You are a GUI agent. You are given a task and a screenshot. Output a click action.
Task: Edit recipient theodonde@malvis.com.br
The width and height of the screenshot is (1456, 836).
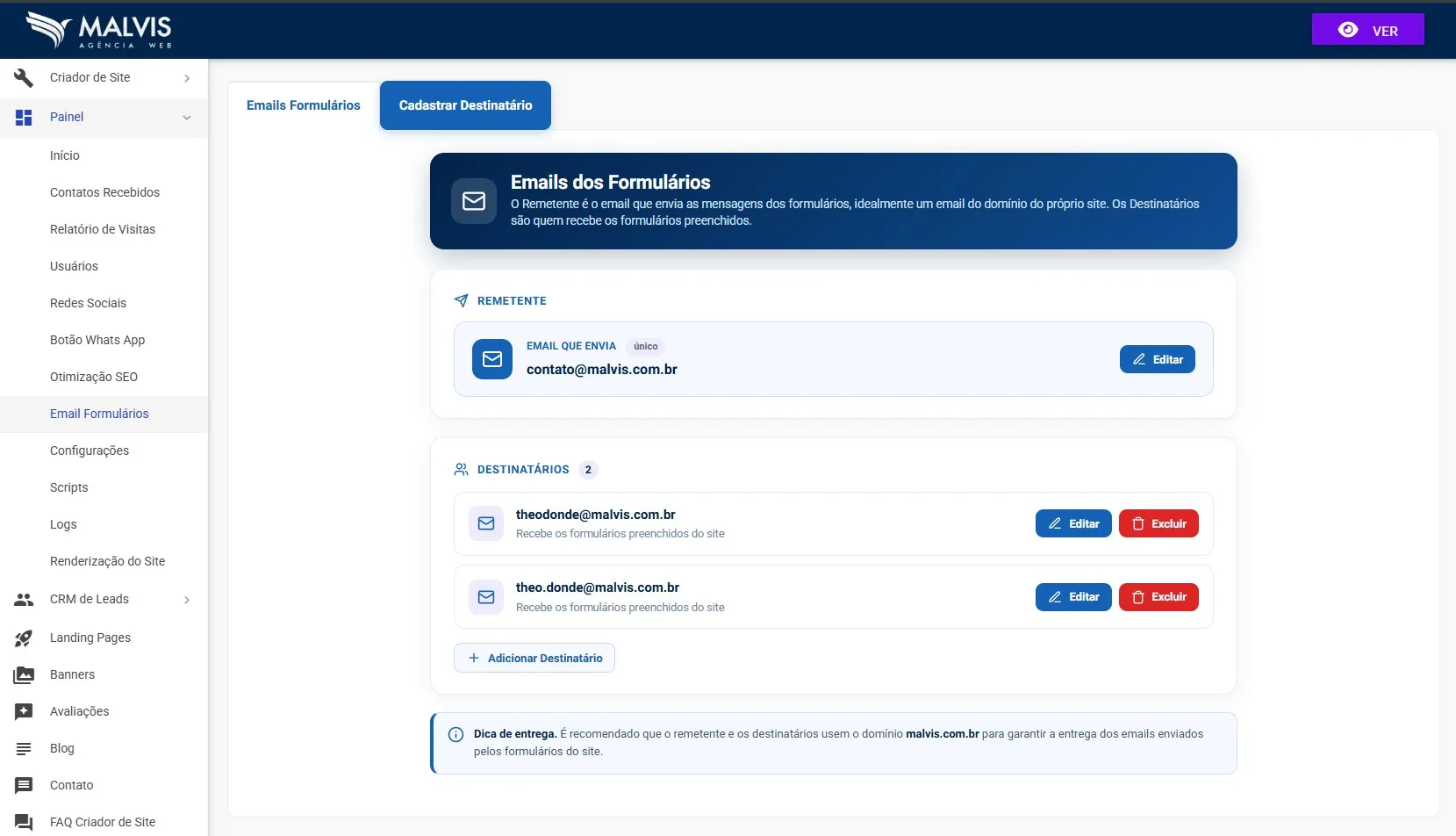1073,523
